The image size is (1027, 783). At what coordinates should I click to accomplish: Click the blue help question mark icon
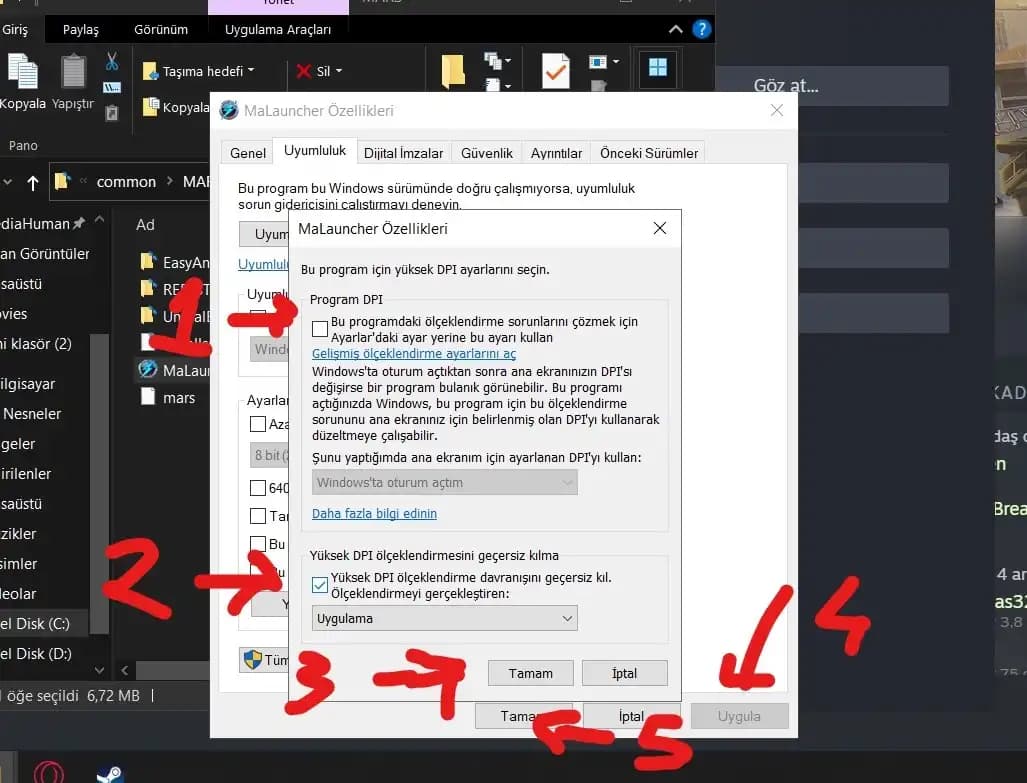[703, 29]
